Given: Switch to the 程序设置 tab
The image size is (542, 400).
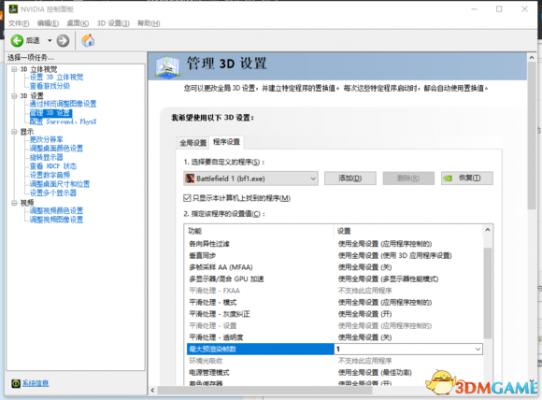Looking at the screenshot, I should 226,142.
